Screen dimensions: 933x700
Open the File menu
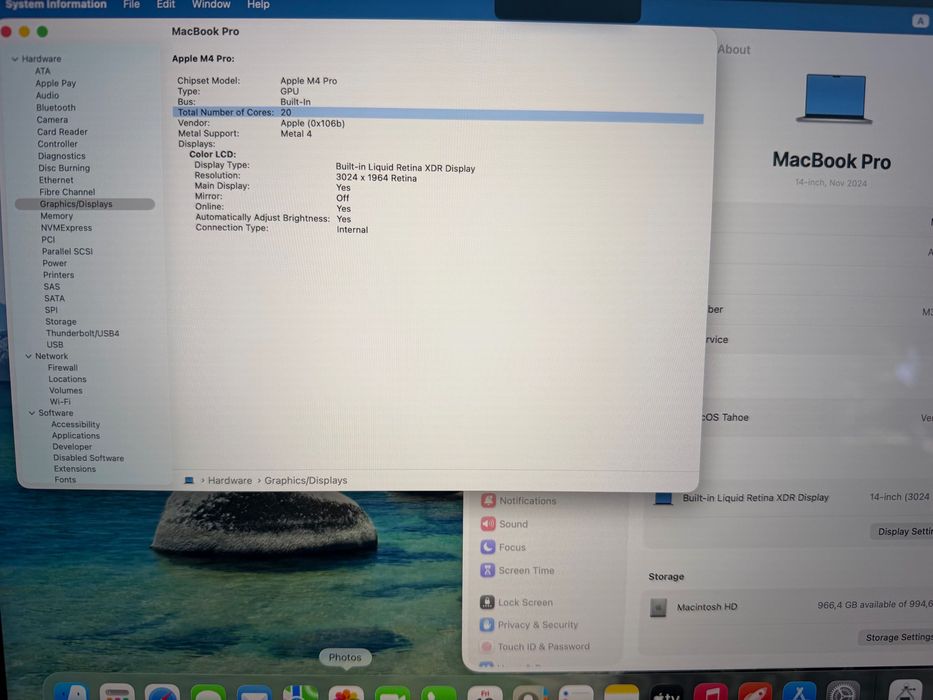[132, 5]
